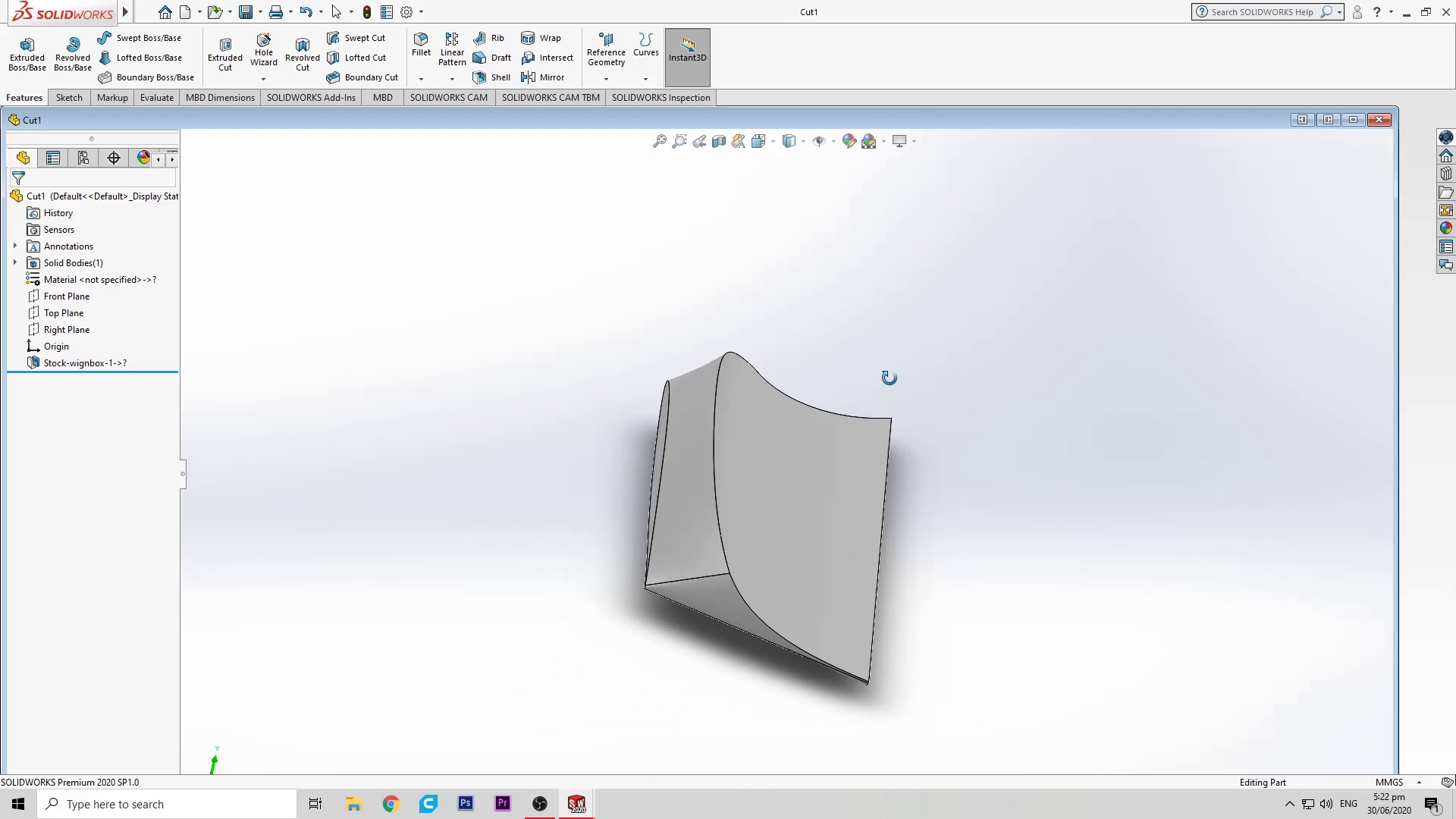Click Boundary Boss/Base feature
This screenshot has height=819, width=1456.
146,77
